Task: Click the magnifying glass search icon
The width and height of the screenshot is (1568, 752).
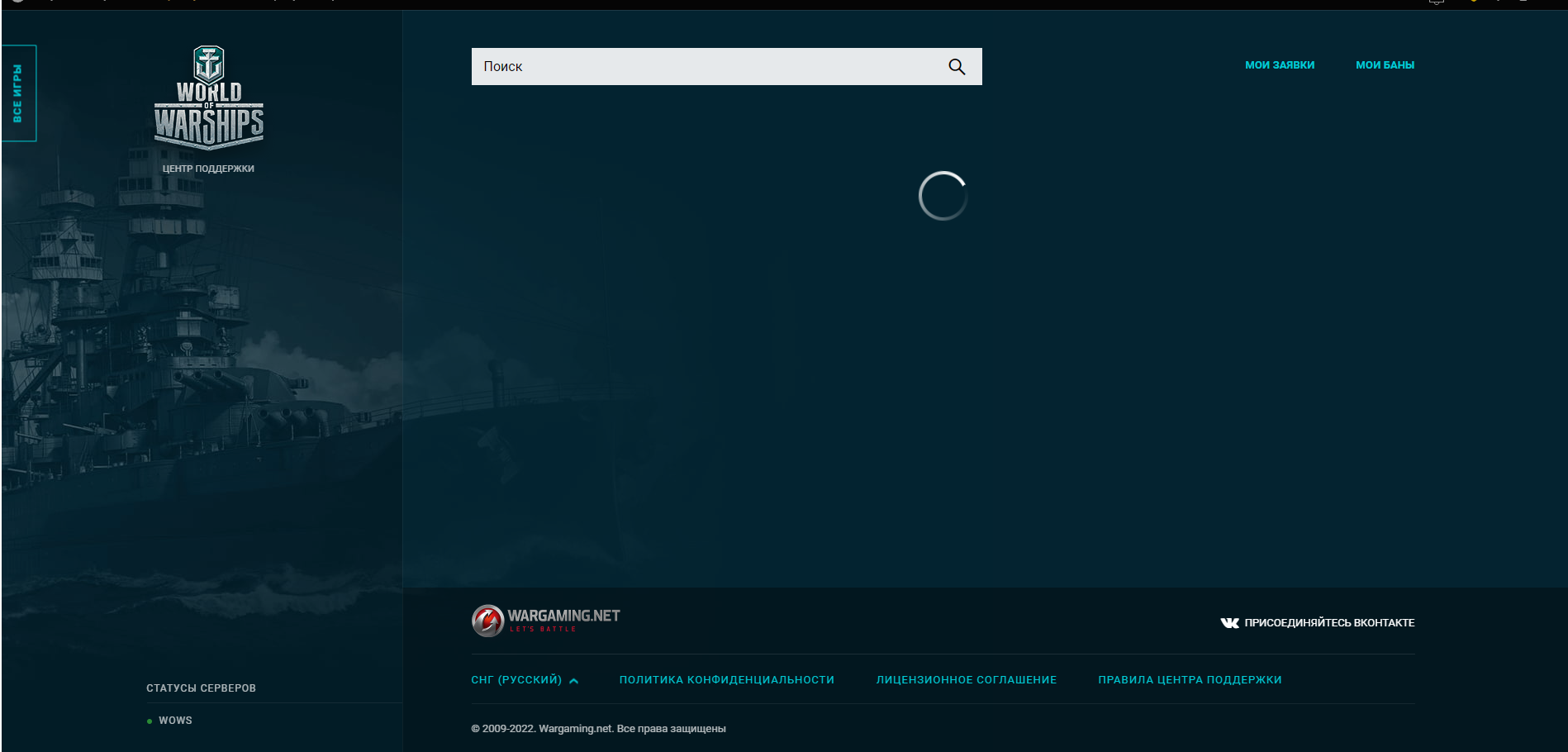Action: [957, 67]
